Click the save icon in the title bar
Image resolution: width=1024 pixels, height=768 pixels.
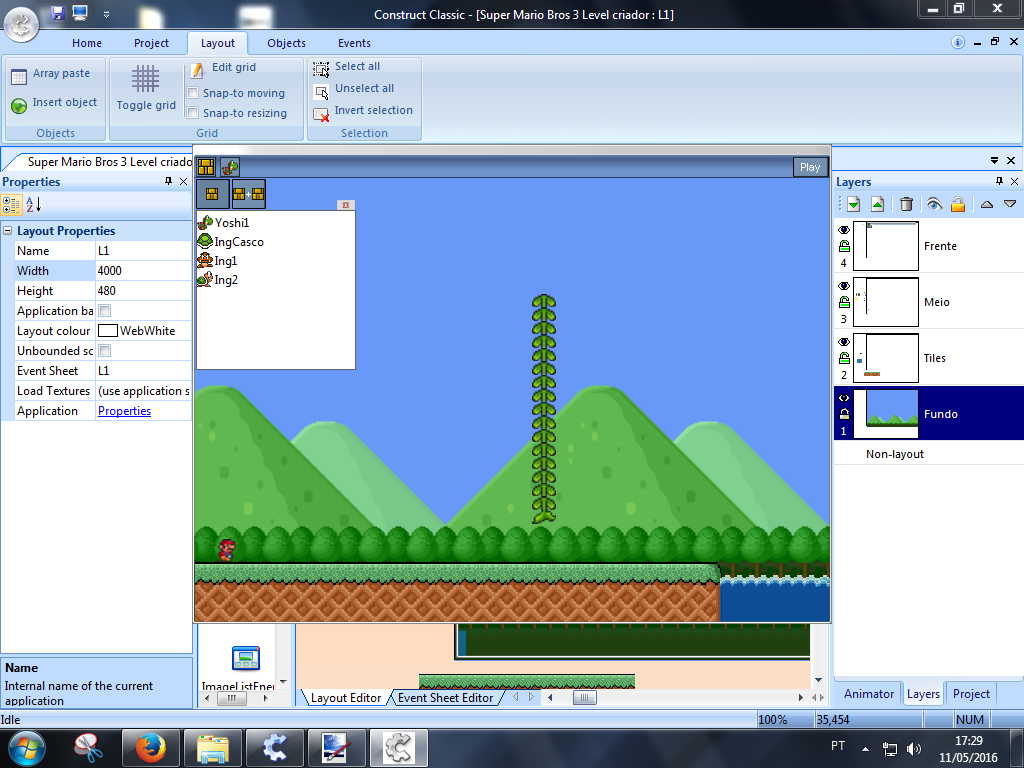(x=57, y=12)
